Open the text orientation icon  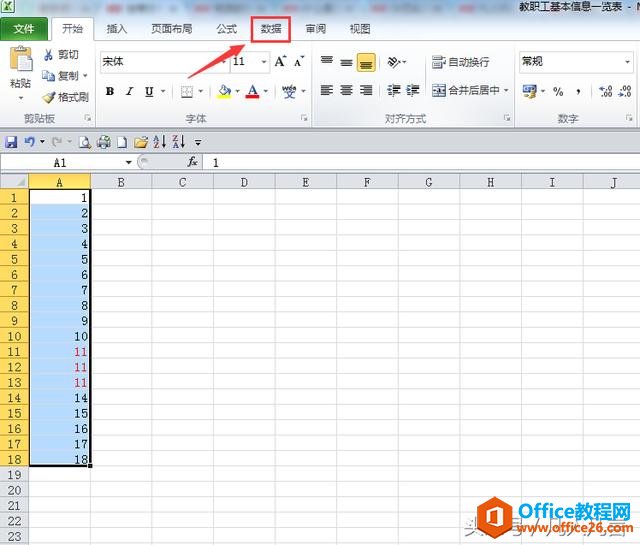(x=393, y=62)
